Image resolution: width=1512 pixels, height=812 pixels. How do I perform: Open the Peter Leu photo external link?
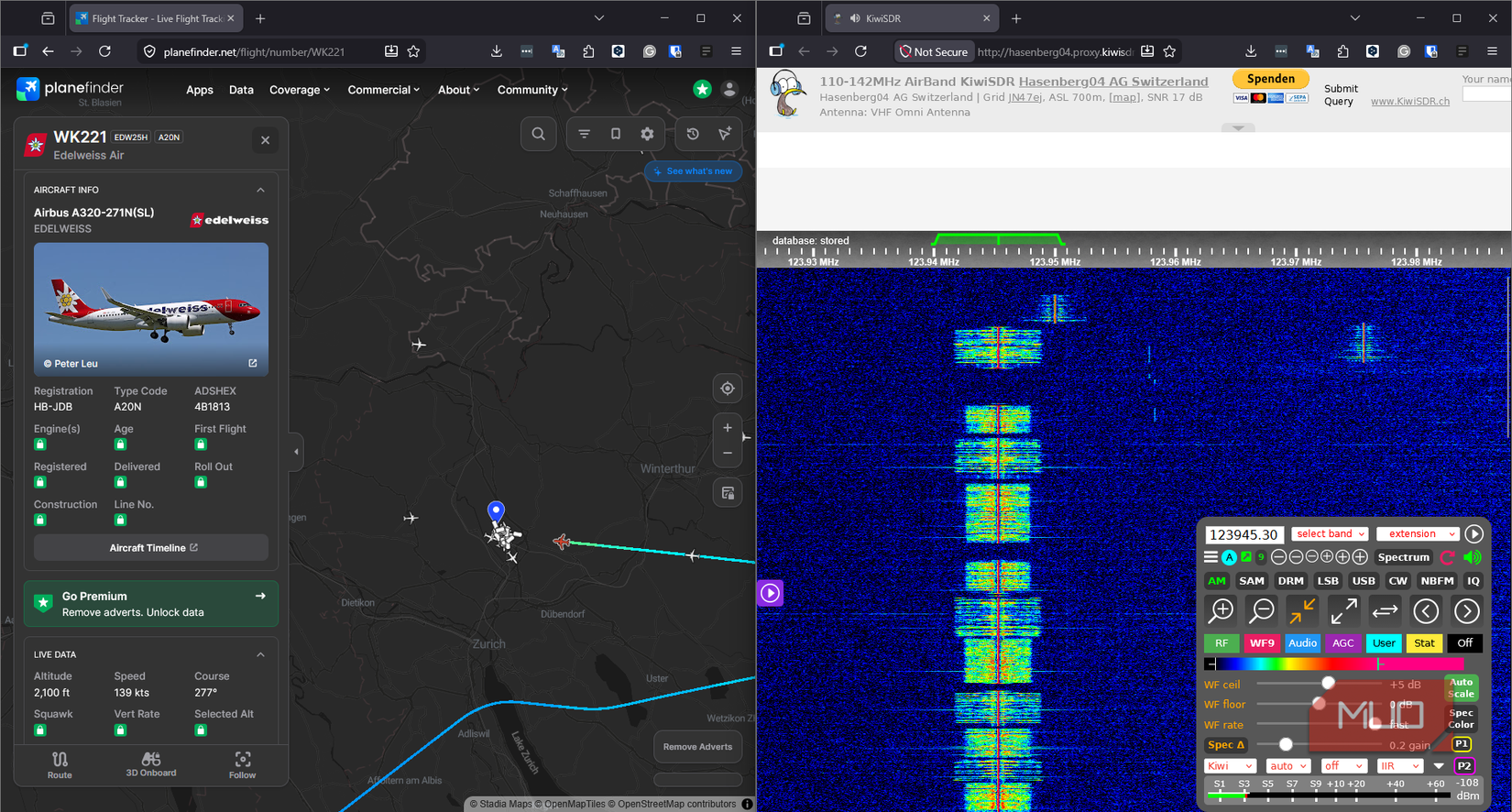point(253,363)
